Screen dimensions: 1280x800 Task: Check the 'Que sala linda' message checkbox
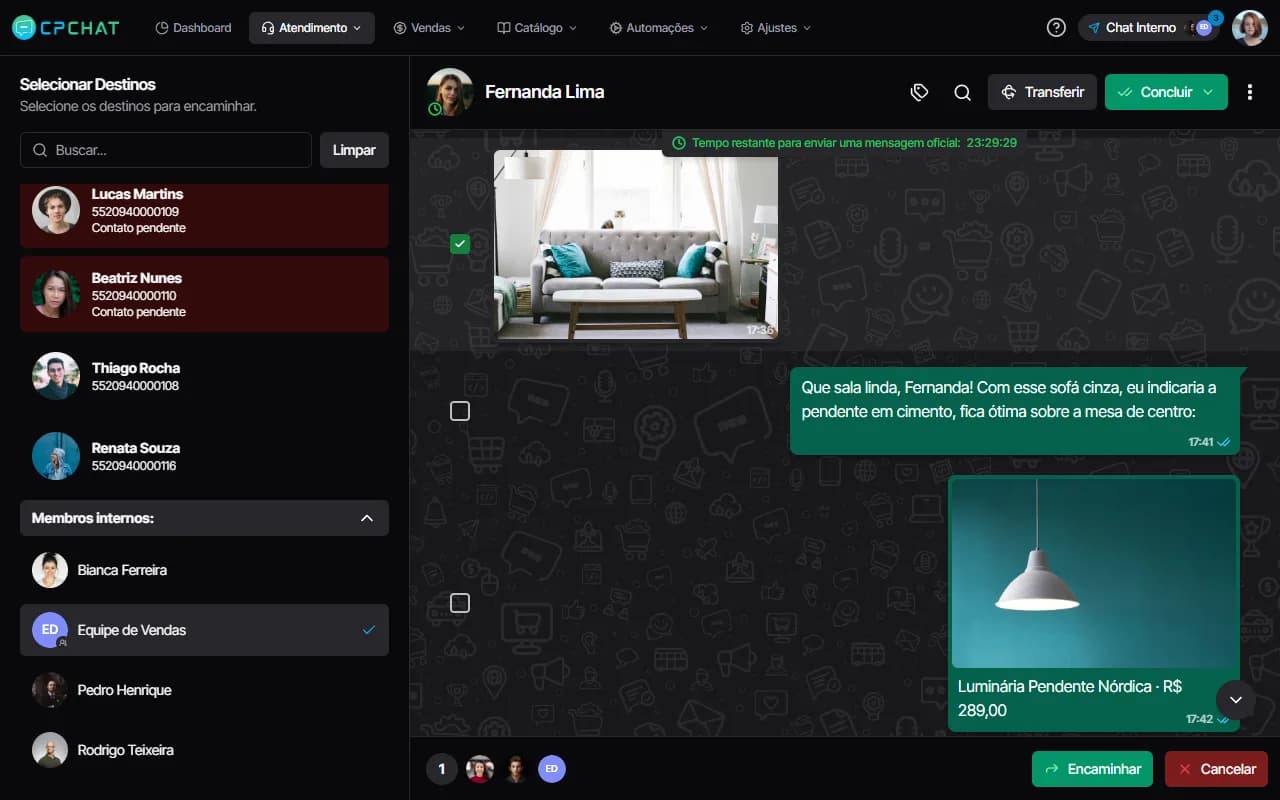click(x=460, y=411)
